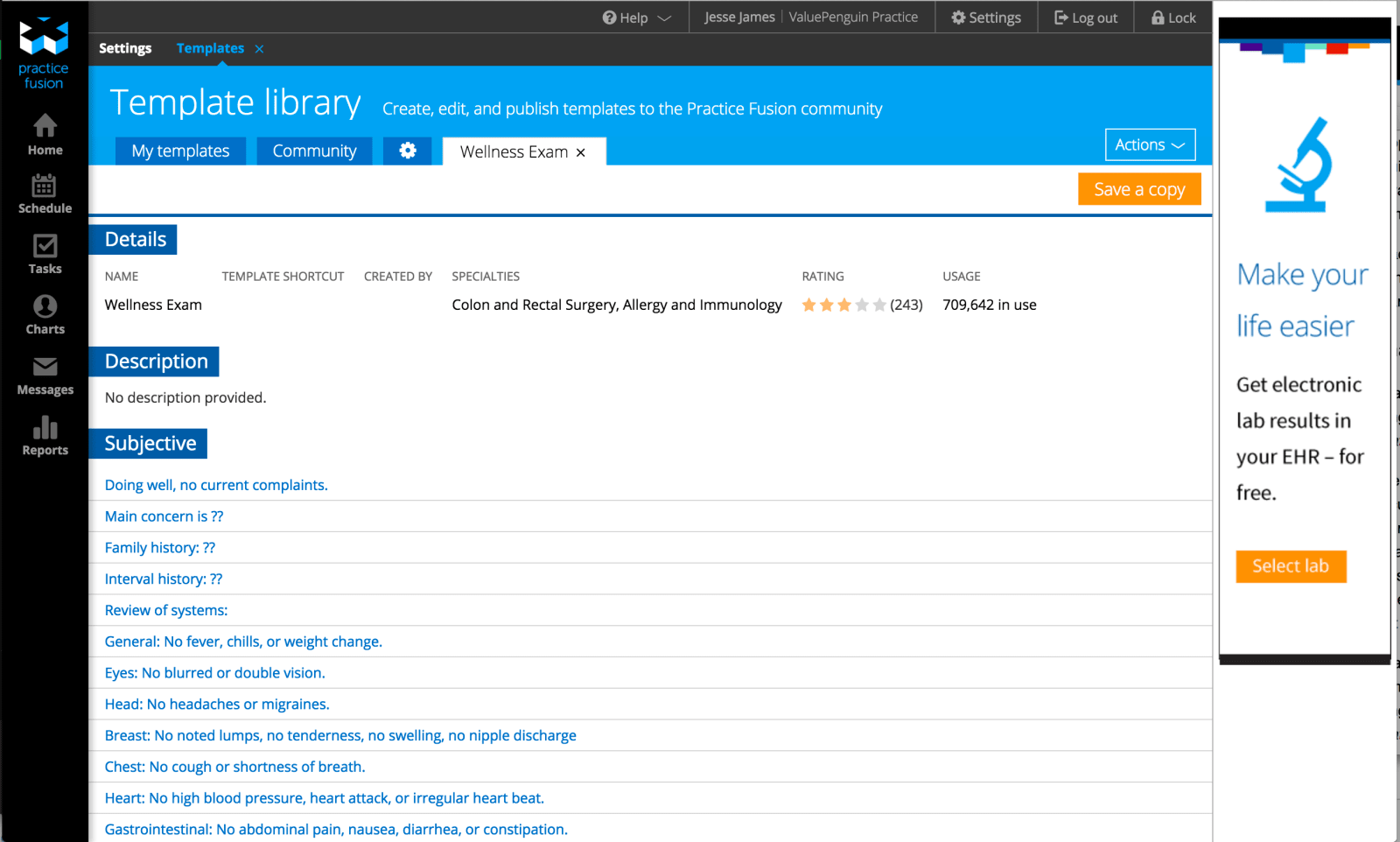Click 'Heart: No high blood pressure' line
Viewport: 1400px width, 842px height.
pyautogui.click(x=325, y=798)
